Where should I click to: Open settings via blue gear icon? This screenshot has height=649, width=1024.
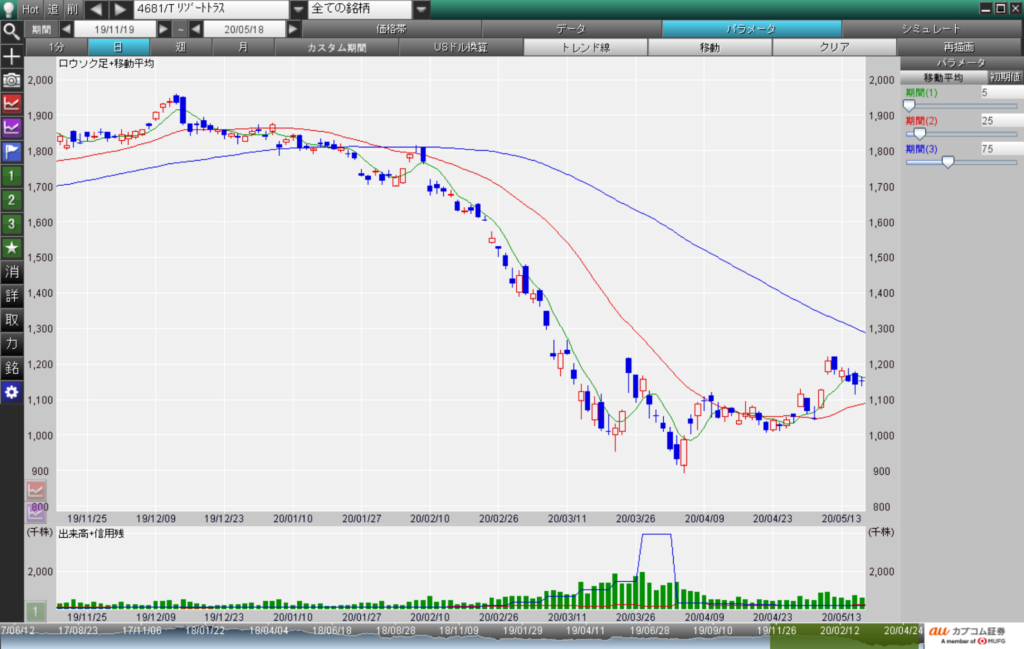(12, 391)
